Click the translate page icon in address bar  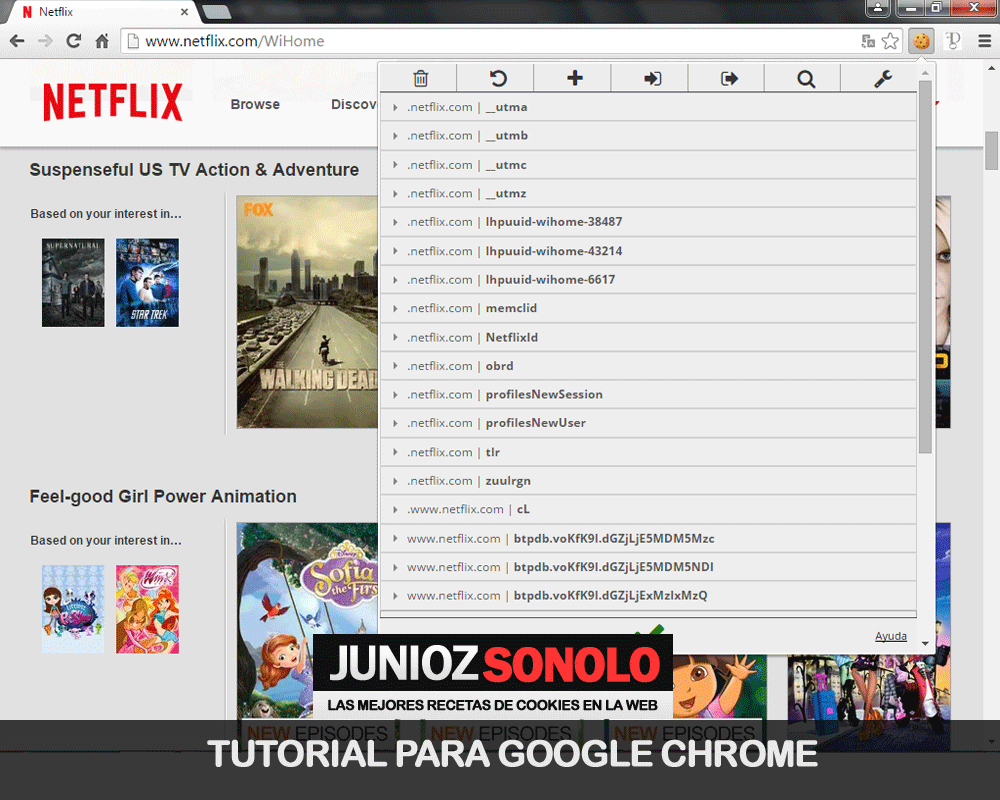[x=868, y=41]
